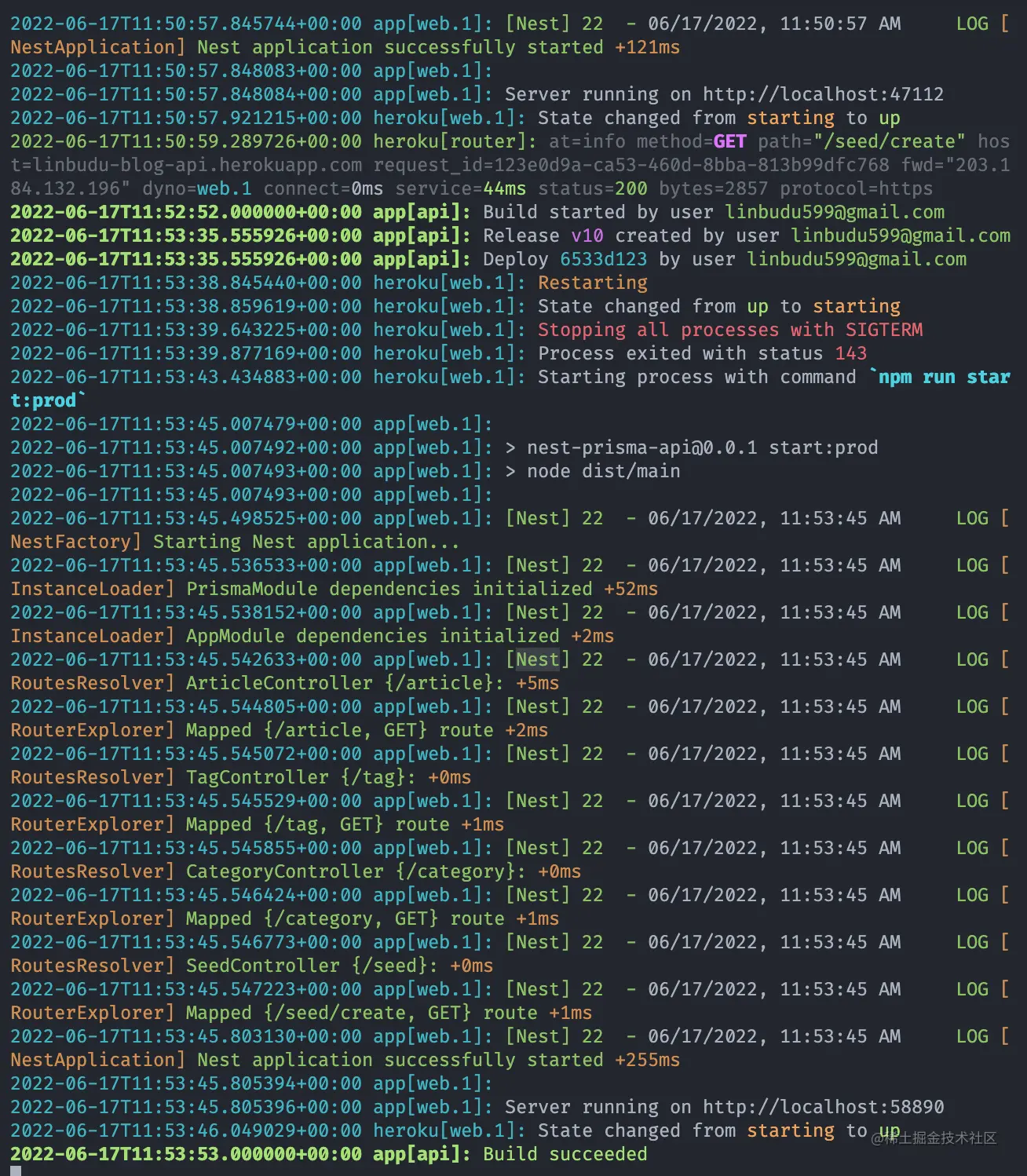Click 'ArticleController {/article}: +5ms'

pos(373,683)
